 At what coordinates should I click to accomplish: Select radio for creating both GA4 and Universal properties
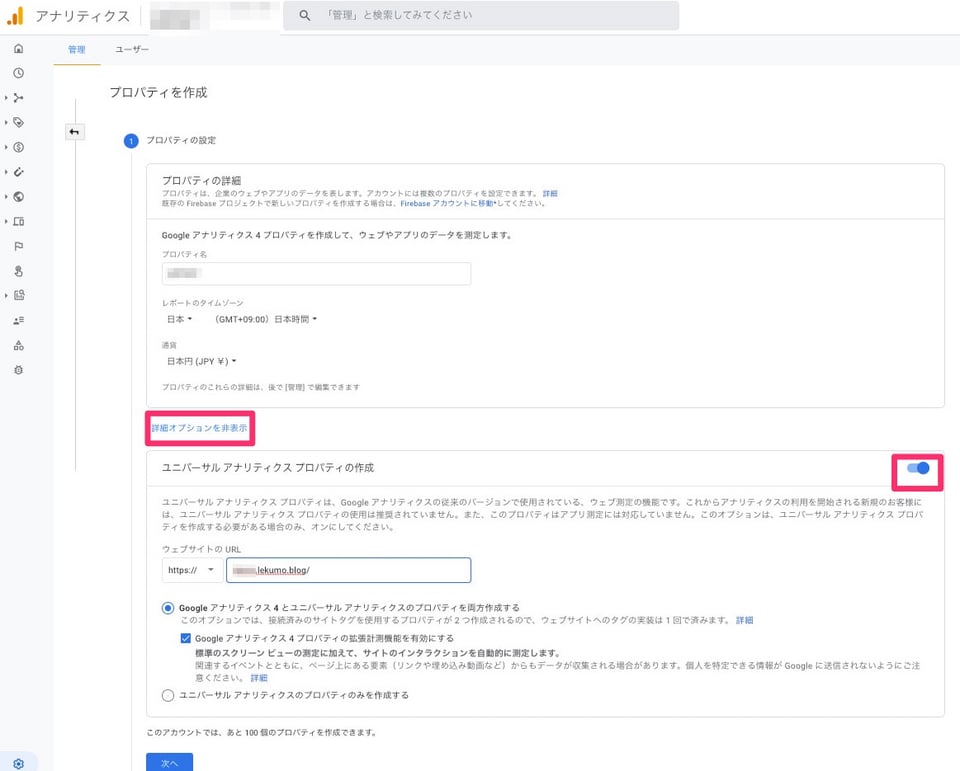tap(168, 608)
